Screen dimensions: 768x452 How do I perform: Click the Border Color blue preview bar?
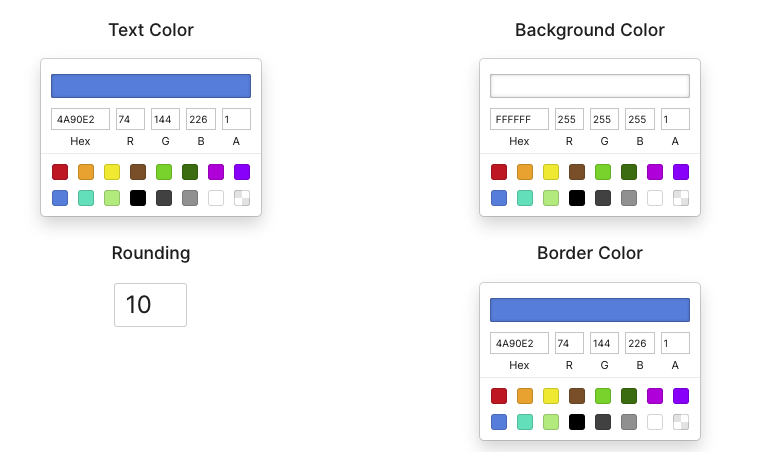(x=590, y=310)
